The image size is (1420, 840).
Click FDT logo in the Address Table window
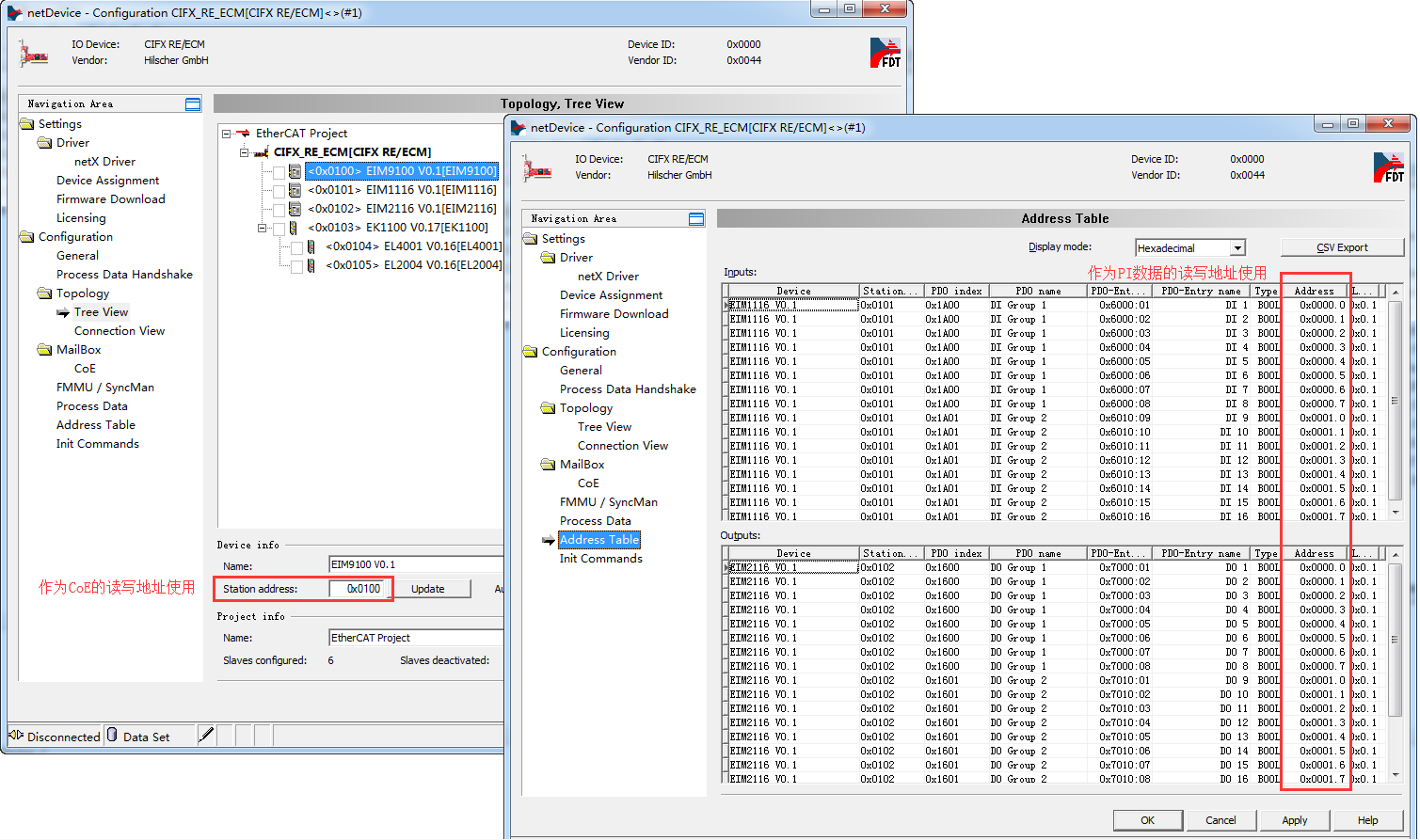coord(1389,167)
